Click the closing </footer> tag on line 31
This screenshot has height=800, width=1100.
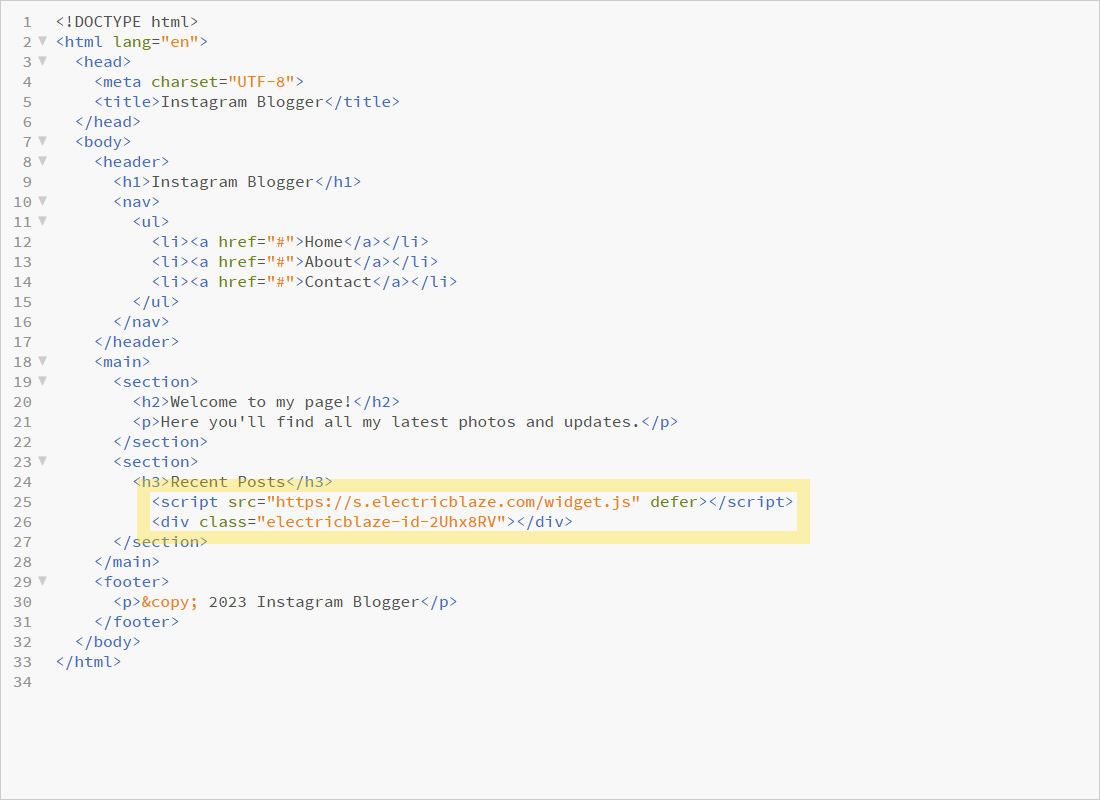(137, 622)
